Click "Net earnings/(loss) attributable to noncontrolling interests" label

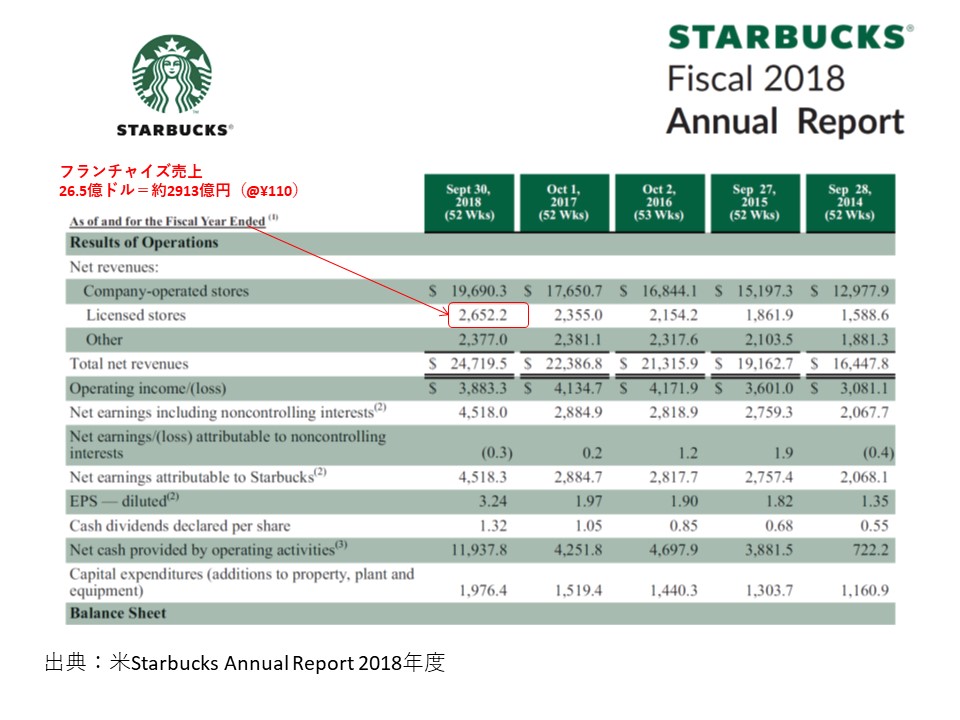pyautogui.click(x=228, y=444)
